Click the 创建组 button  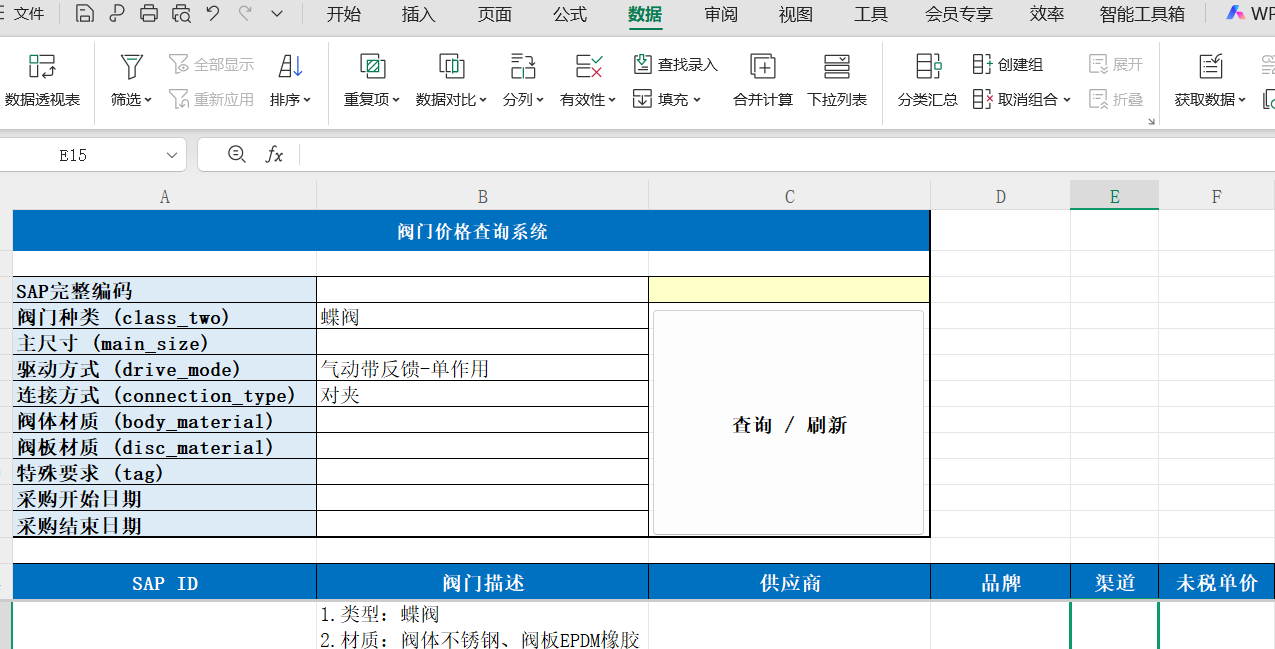click(x=1008, y=65)
